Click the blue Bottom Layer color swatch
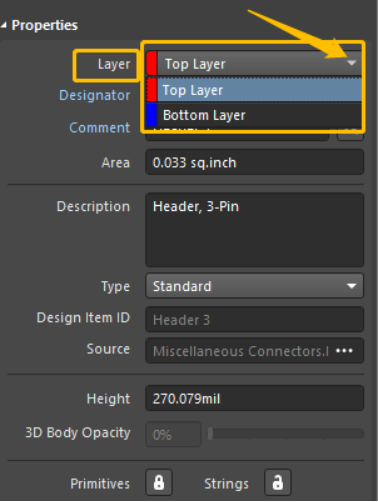The width and height of the screenshot is (378, 502). (152, 115)
